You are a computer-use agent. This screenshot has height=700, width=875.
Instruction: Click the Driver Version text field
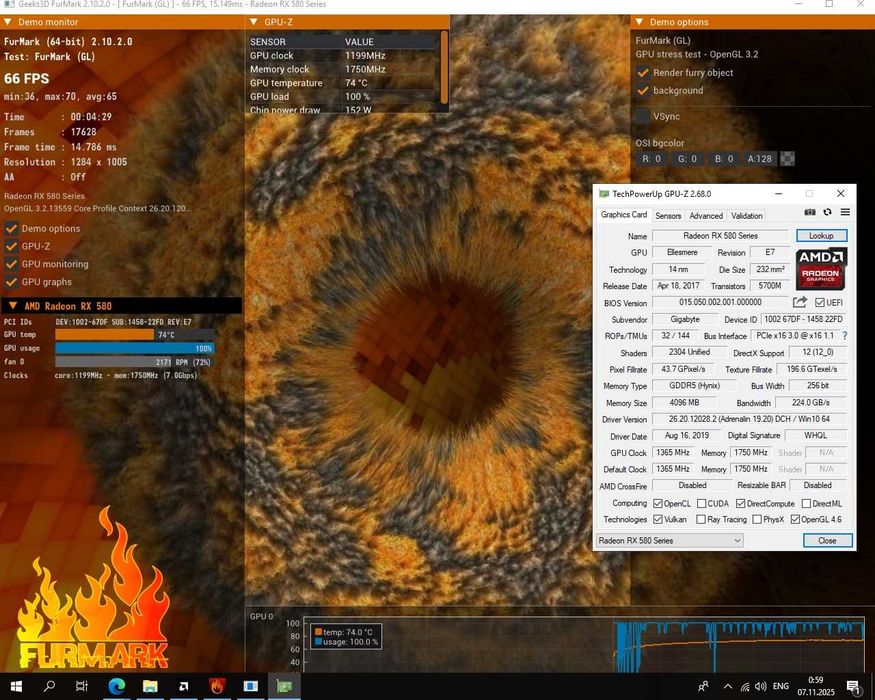[749, 419]
